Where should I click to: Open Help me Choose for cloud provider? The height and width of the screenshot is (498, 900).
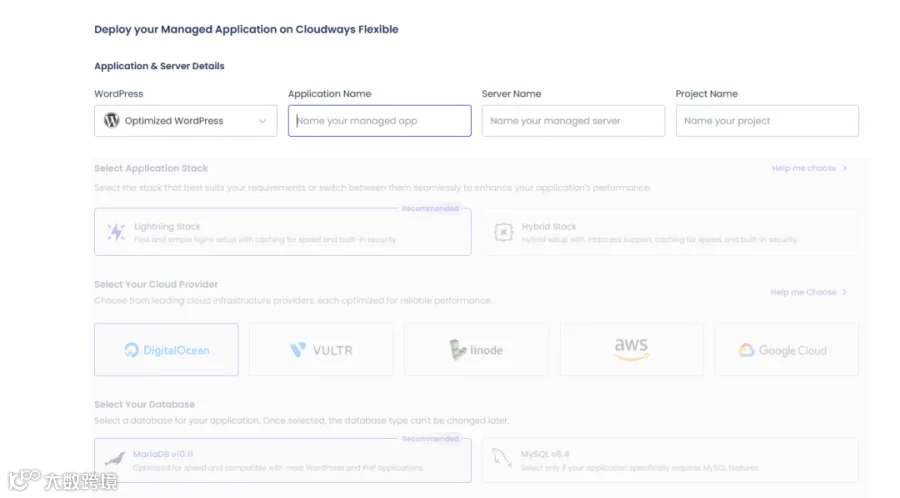809,292
